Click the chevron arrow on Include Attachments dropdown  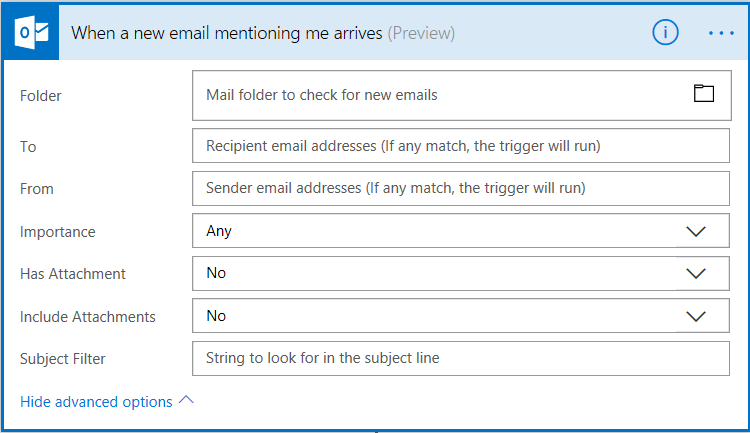pos(696,316)
